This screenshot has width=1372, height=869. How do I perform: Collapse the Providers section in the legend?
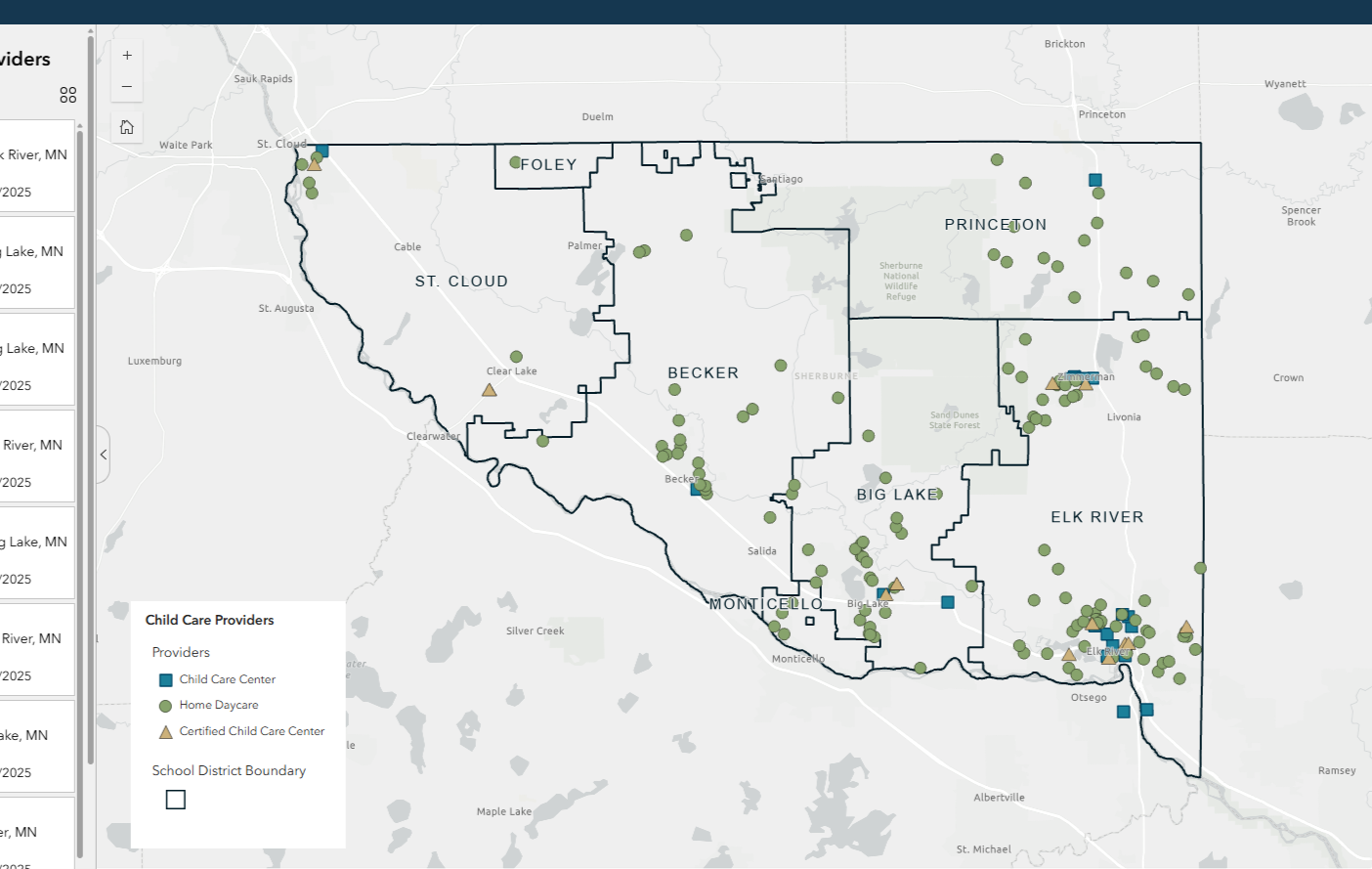coord(180,652)
